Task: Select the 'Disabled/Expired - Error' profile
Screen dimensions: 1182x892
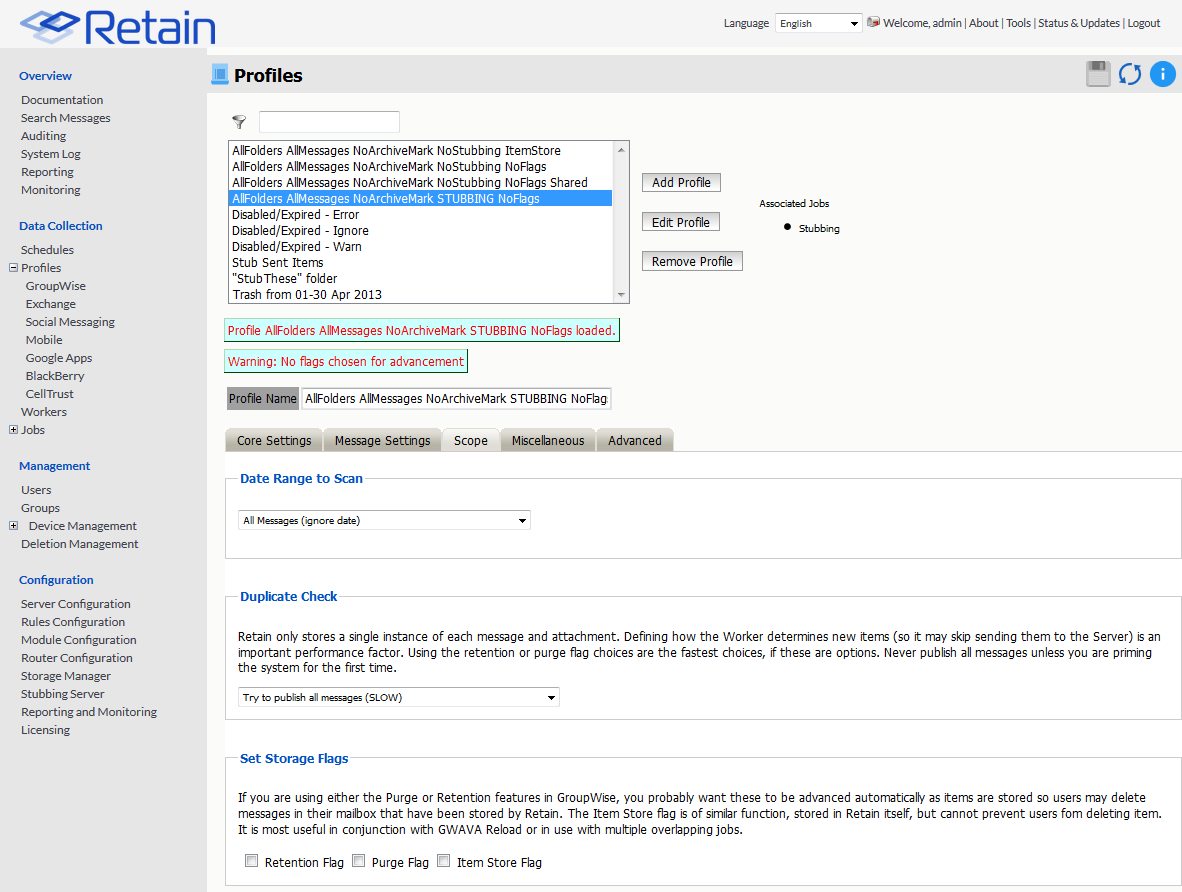Action: 421,215
